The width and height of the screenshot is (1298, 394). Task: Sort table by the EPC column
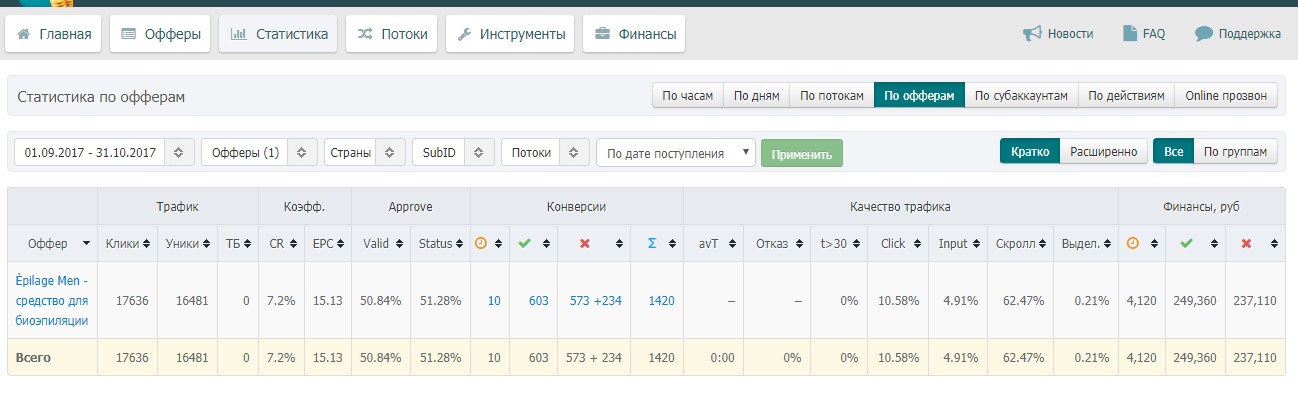pos(328,243)
